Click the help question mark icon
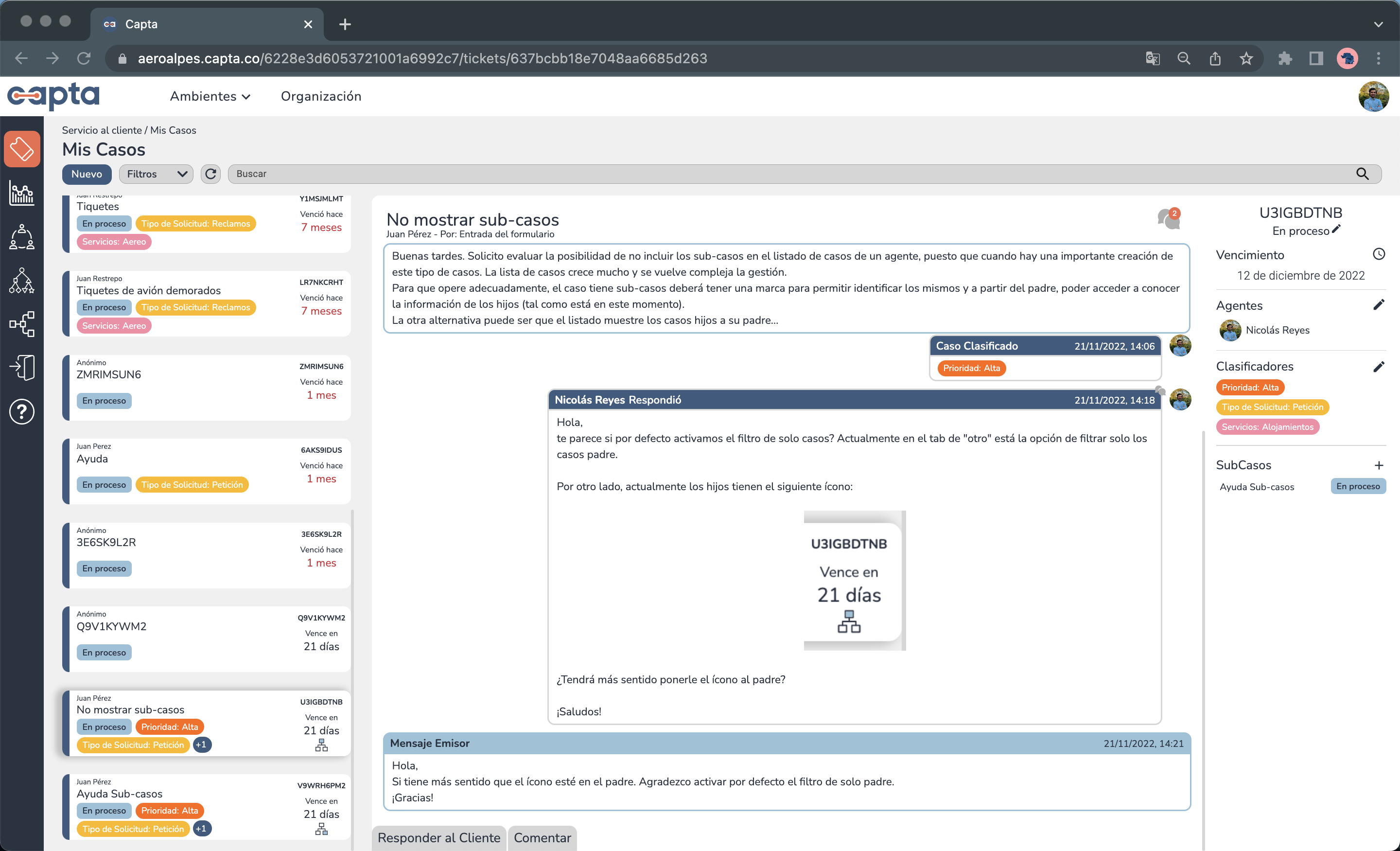Image resolution: width=1400 pixels, height=851 pixels. (21, 411)
